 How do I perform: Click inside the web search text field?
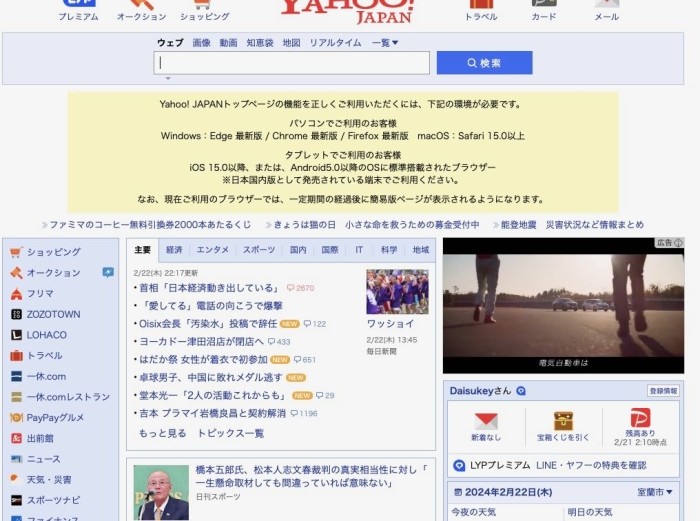(292, 63)
